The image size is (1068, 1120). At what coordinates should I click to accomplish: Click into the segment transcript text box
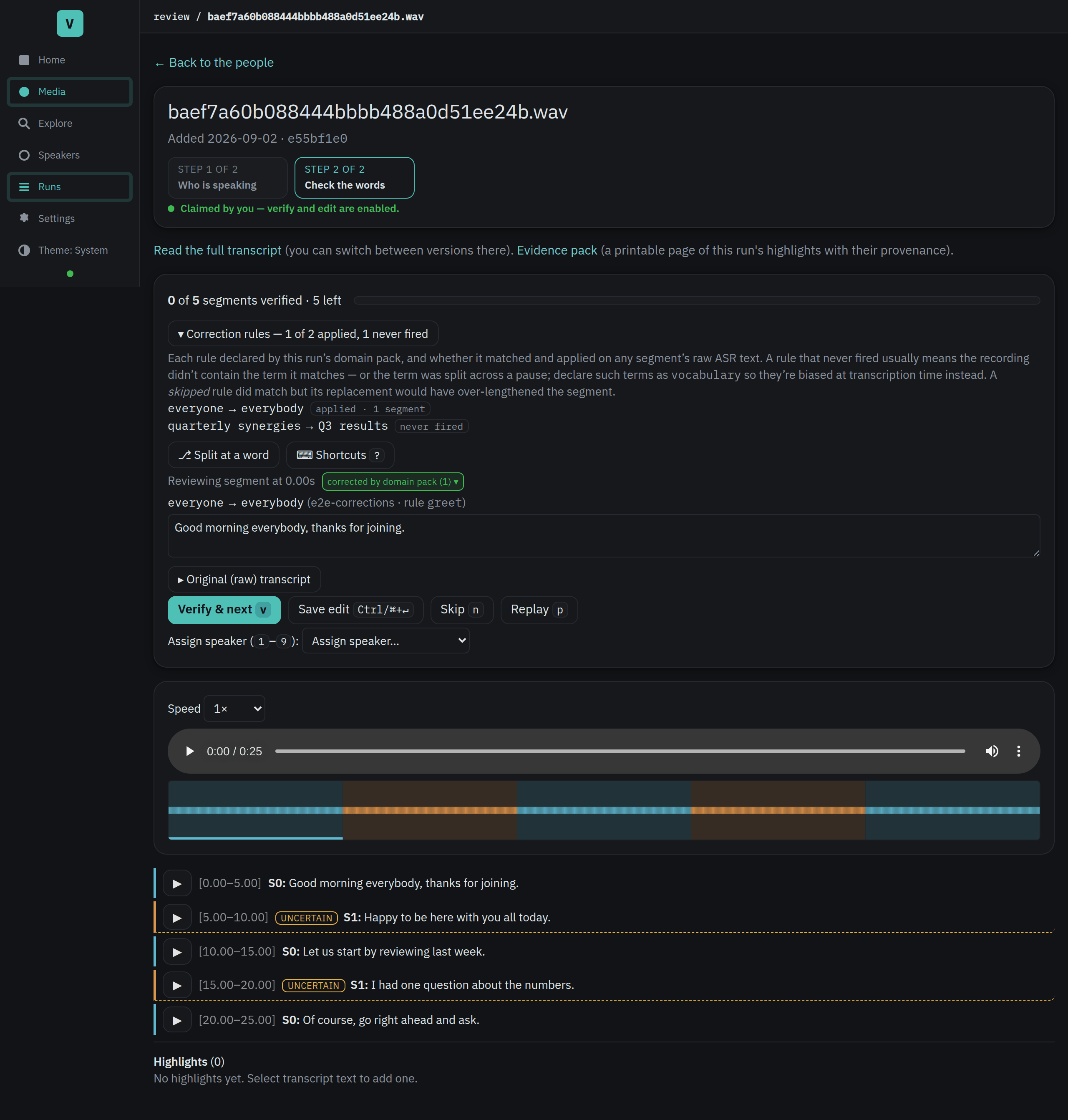click(603, 536)
